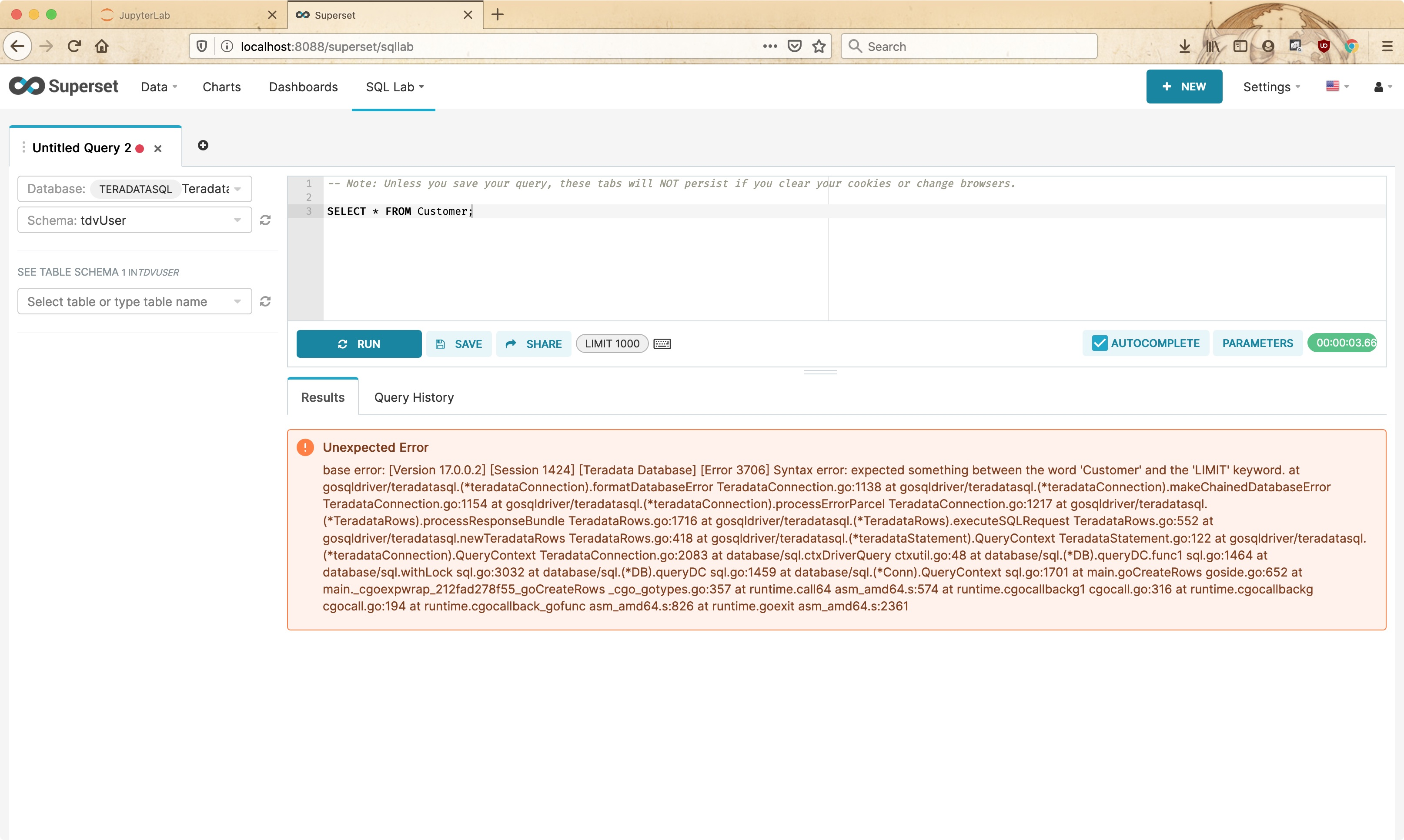This screenshot has height=840, width=1404.
Task: Click the Superset logo
Action: pyautogui.click(x=64, y=86)
